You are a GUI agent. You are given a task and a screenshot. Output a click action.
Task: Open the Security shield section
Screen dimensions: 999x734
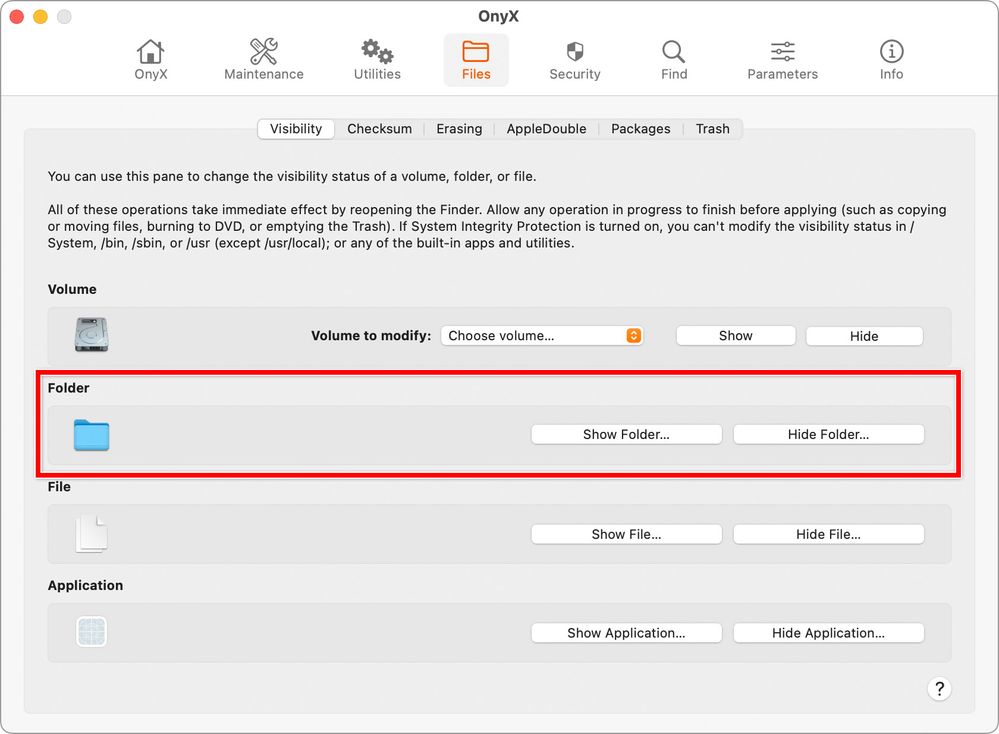[575, 60]
